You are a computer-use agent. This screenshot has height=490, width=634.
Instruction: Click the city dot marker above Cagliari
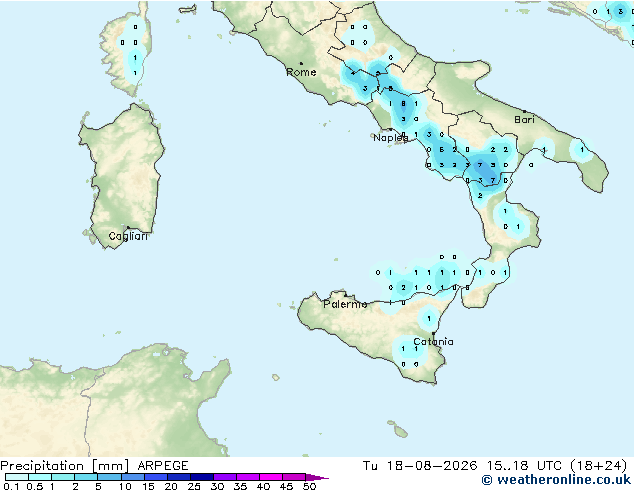point(128,228)
